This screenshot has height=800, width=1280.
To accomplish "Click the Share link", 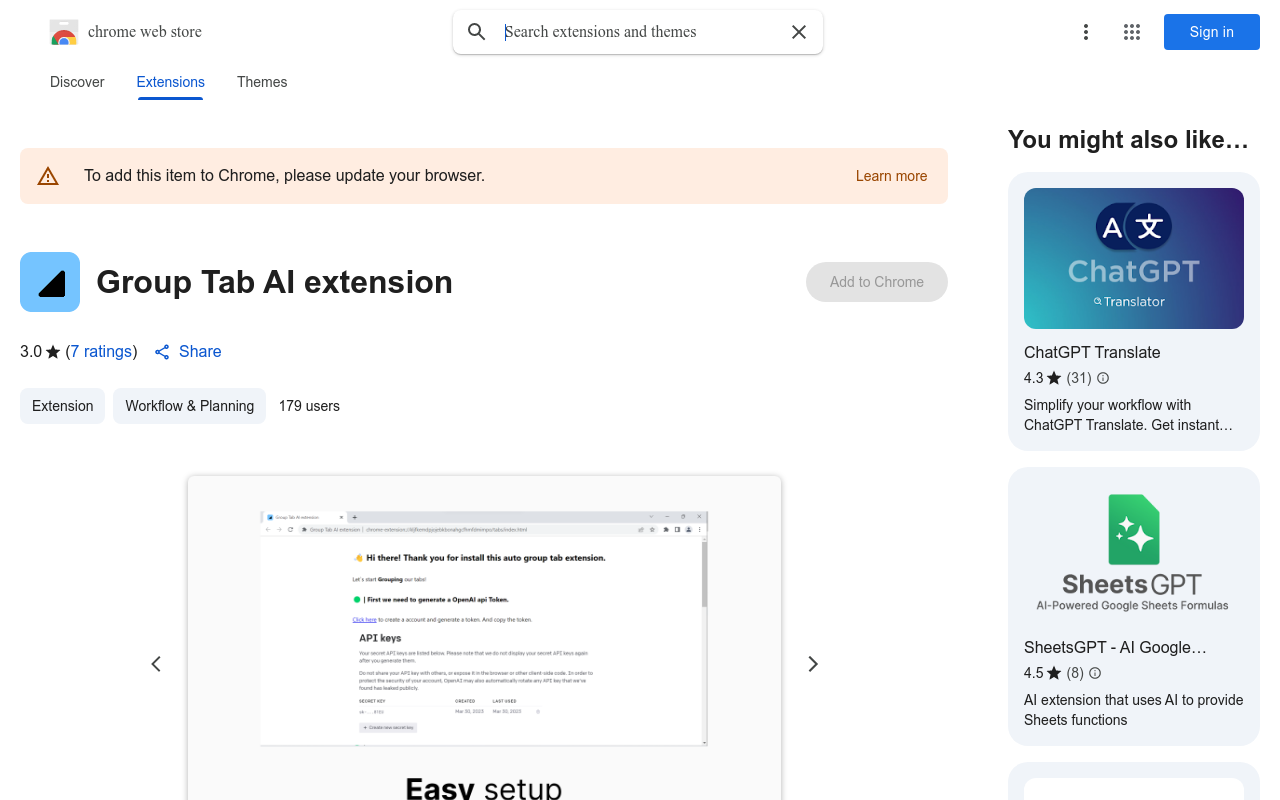I will [x=200, y=352].
